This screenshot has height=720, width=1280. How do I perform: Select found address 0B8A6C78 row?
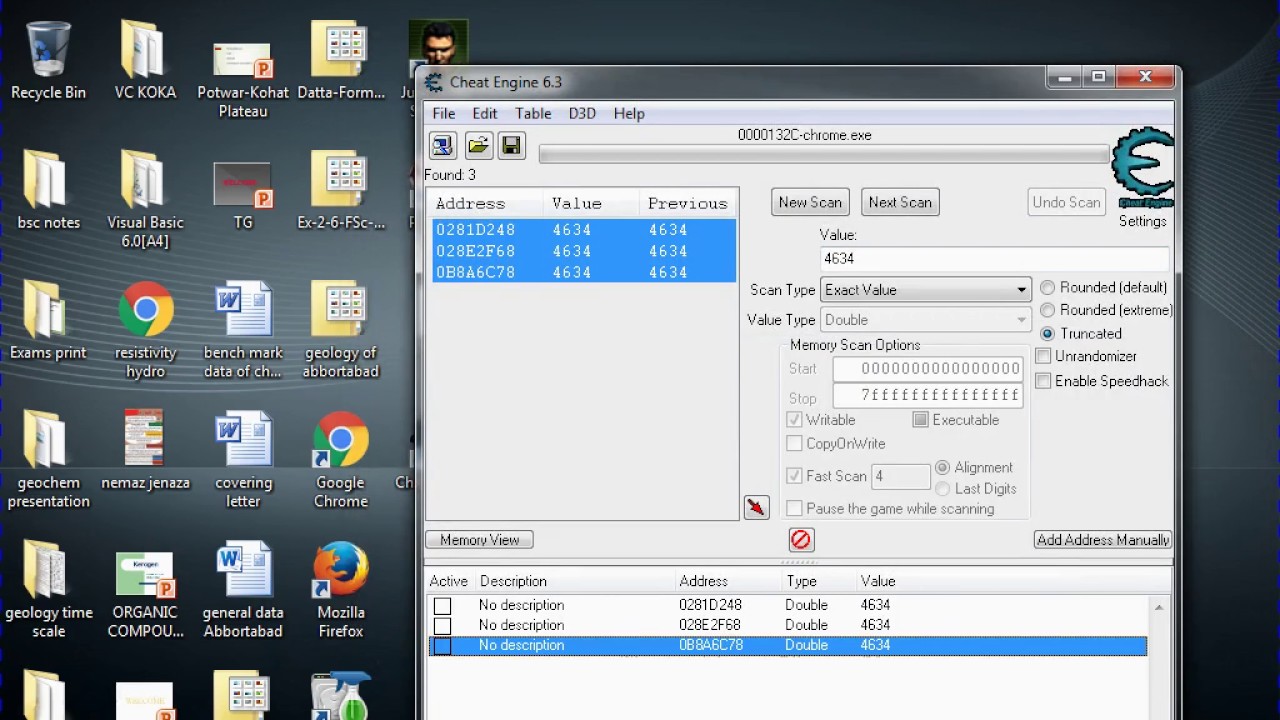[584, 272]
